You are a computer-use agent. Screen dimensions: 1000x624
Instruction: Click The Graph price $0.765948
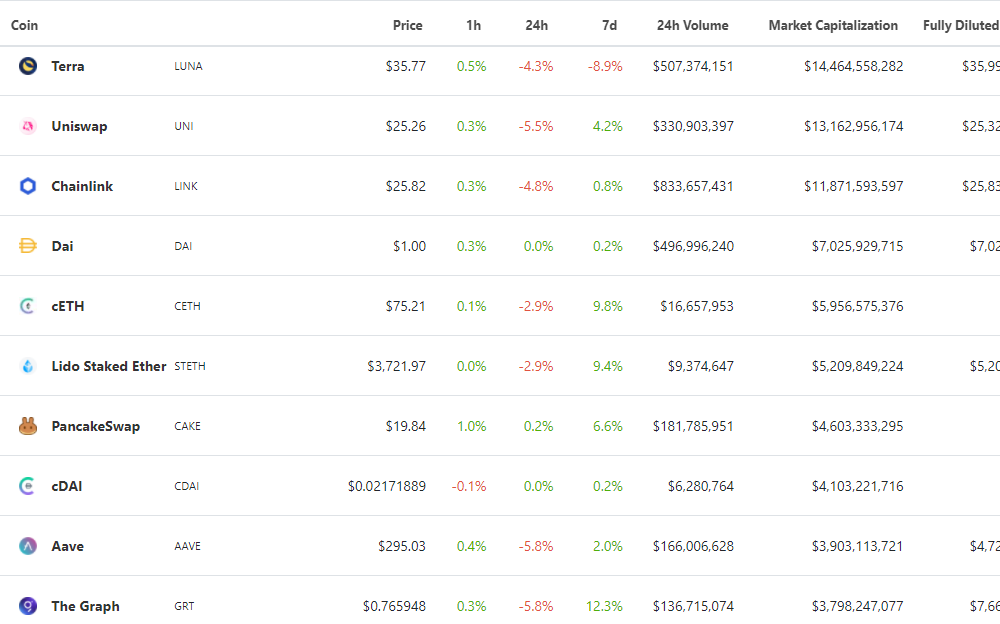pos(394,606)
